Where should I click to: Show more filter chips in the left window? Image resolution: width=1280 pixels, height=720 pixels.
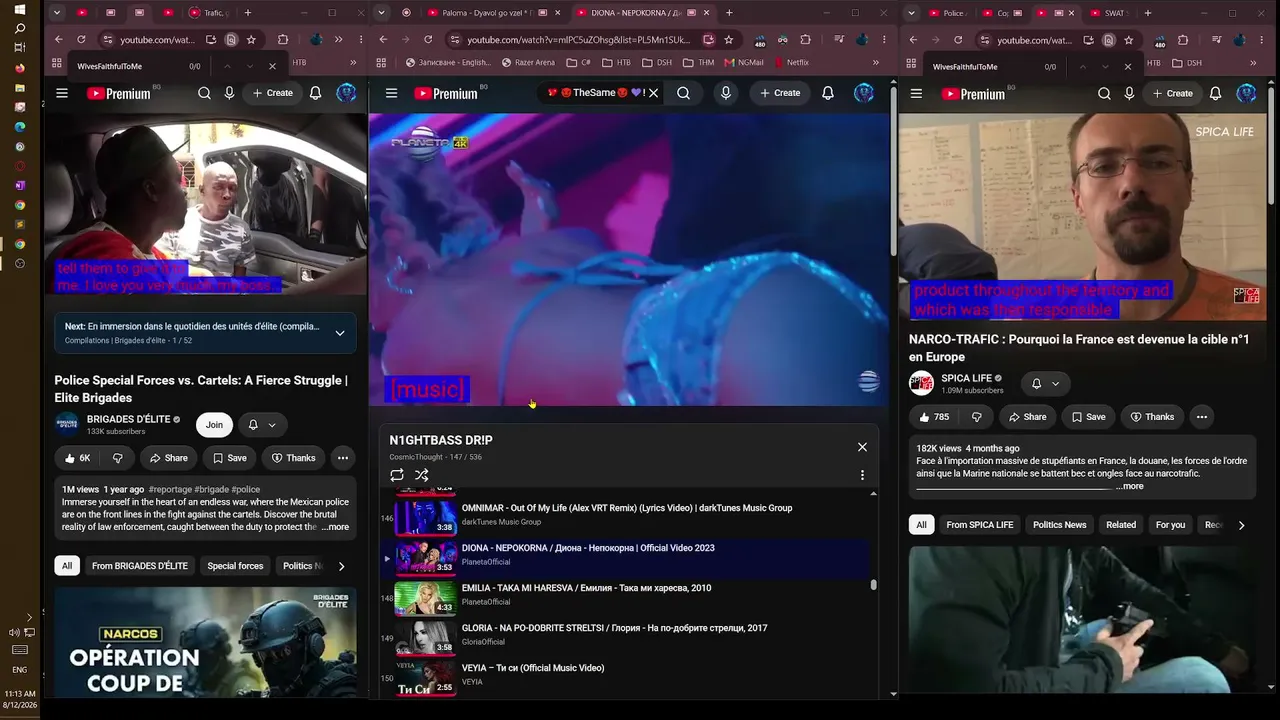(341, 566)
